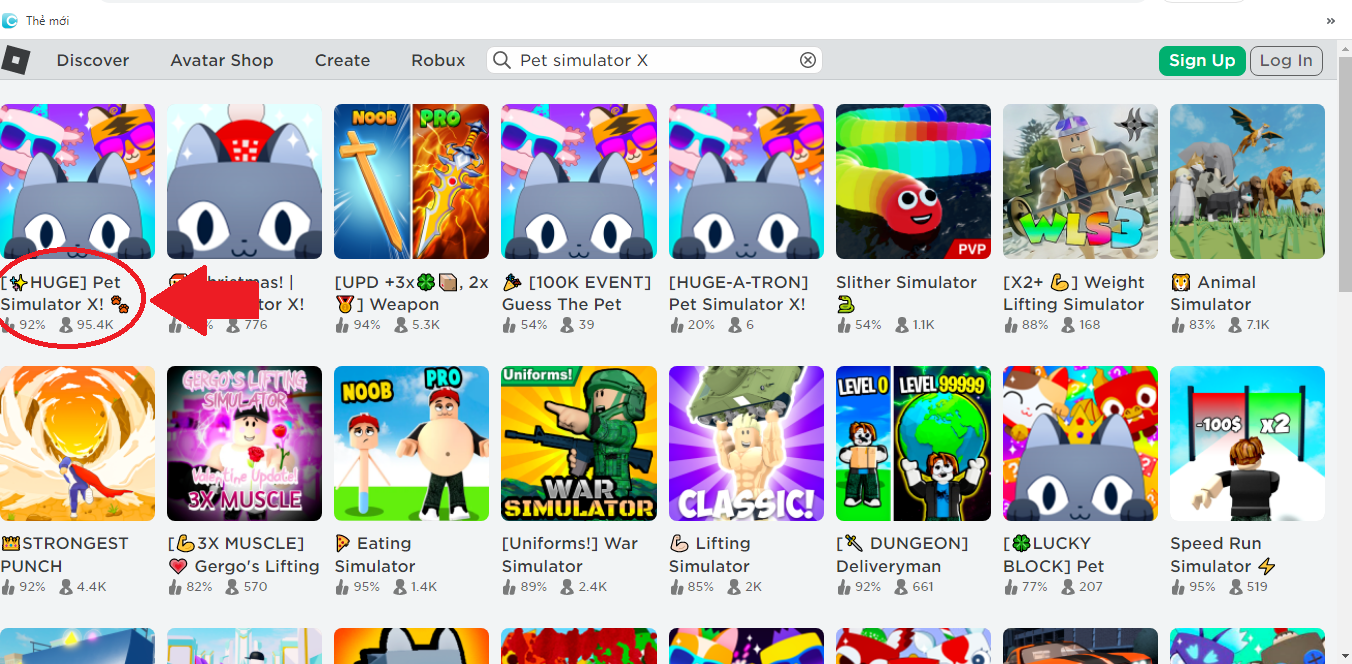Go to Create section
This screenshot has height=664, width=1352.
coord(343,60)
